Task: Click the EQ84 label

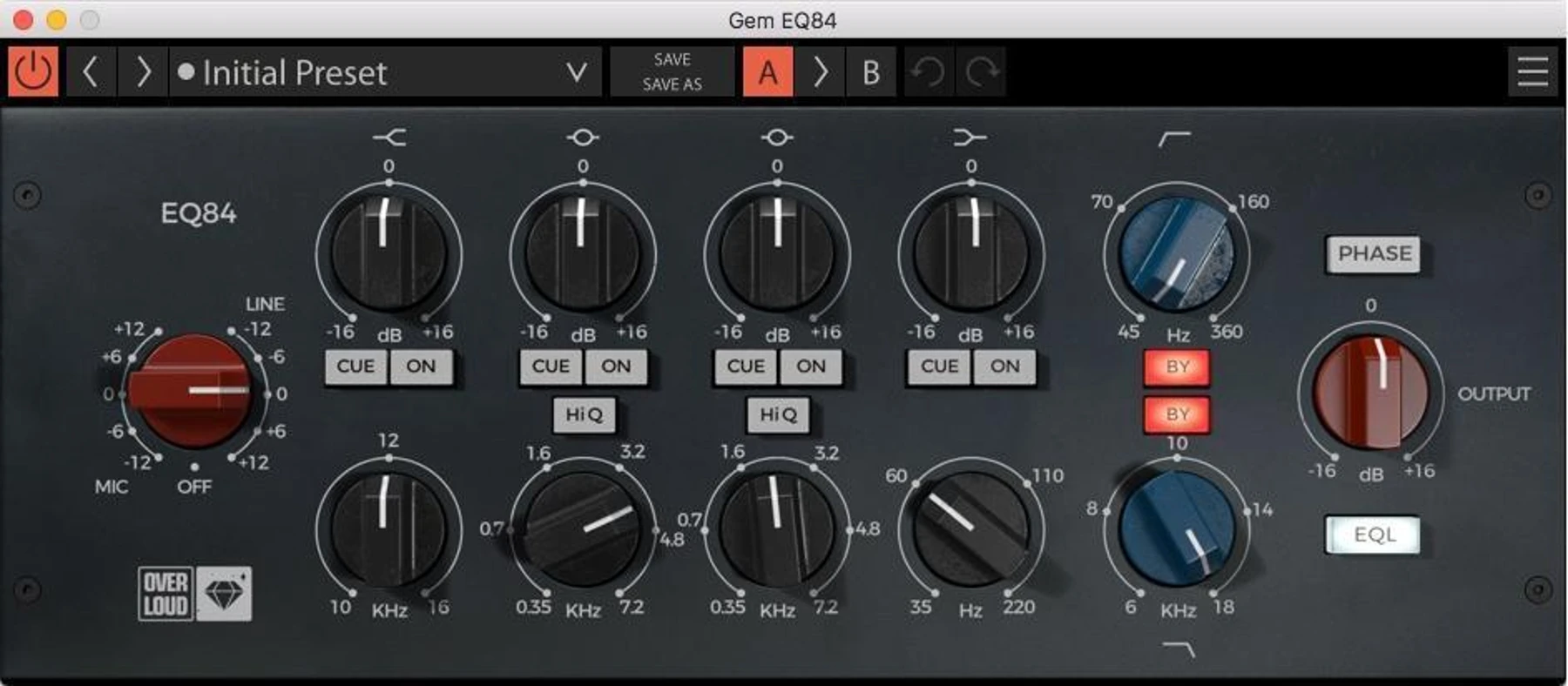Action: point(199,213)
